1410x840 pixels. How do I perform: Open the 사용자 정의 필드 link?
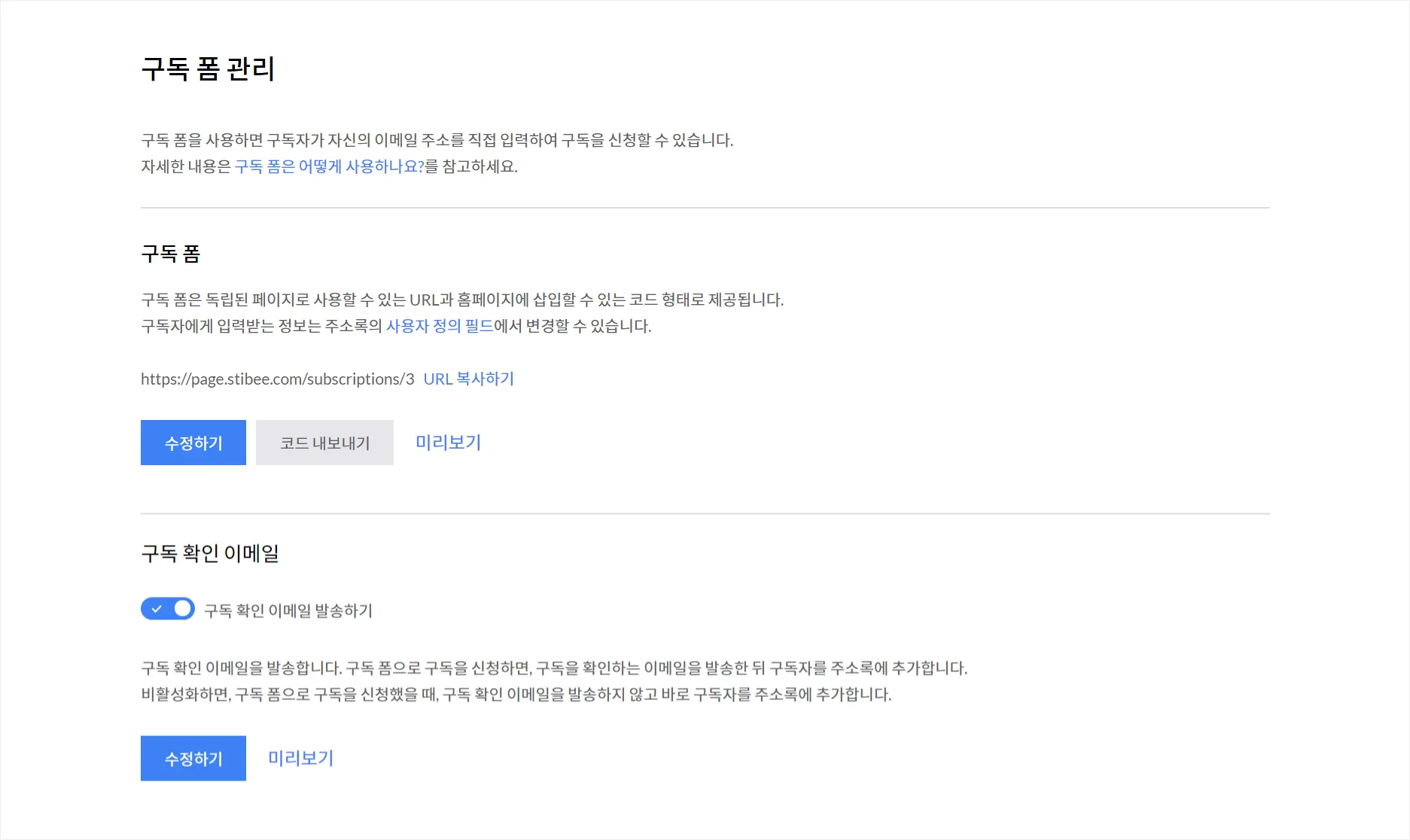coord(440,326)
